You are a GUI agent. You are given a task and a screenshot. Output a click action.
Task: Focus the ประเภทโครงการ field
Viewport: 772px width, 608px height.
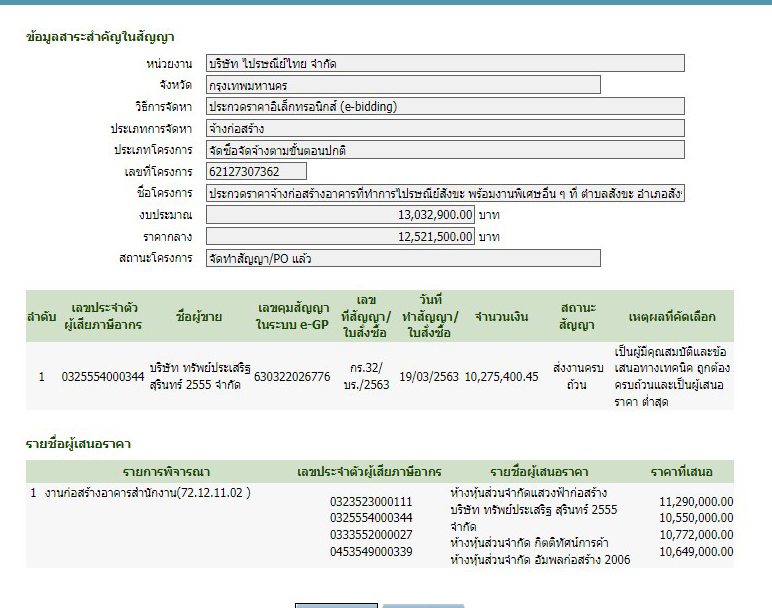tap(444, 150)
